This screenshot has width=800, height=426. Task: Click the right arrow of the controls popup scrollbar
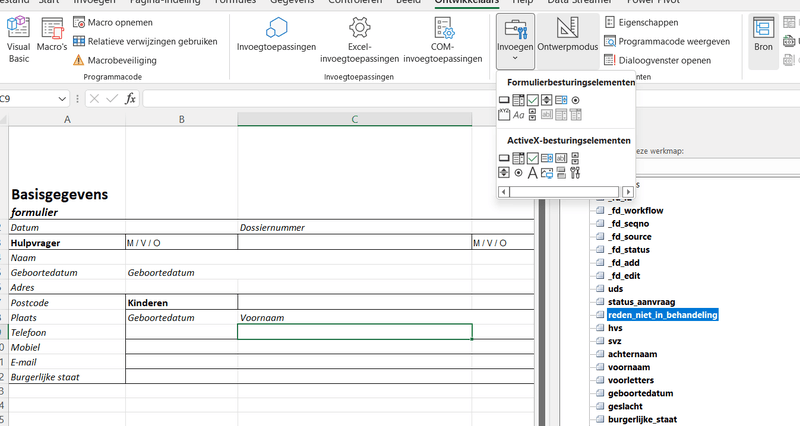coord(628,192)
